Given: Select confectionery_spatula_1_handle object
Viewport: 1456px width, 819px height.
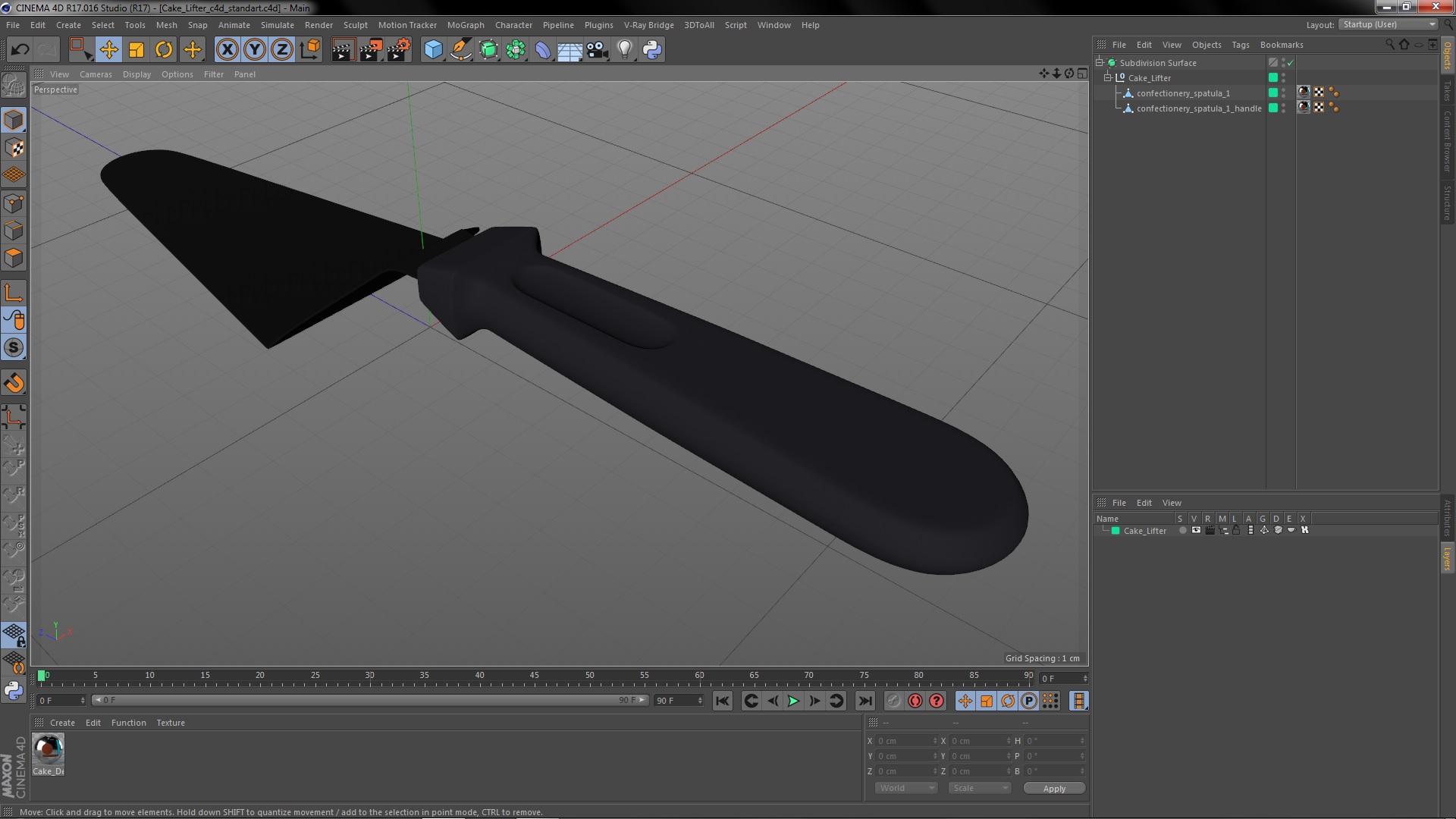Looking at the screenshot, I should click(x=1199, y=108).
